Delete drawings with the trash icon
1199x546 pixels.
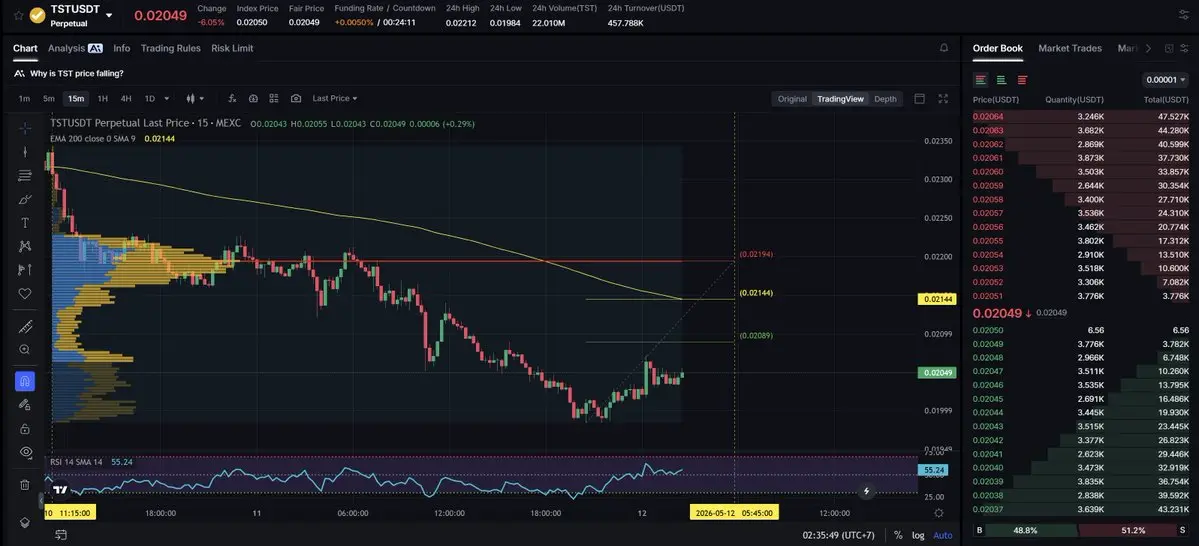click(24, 484)
